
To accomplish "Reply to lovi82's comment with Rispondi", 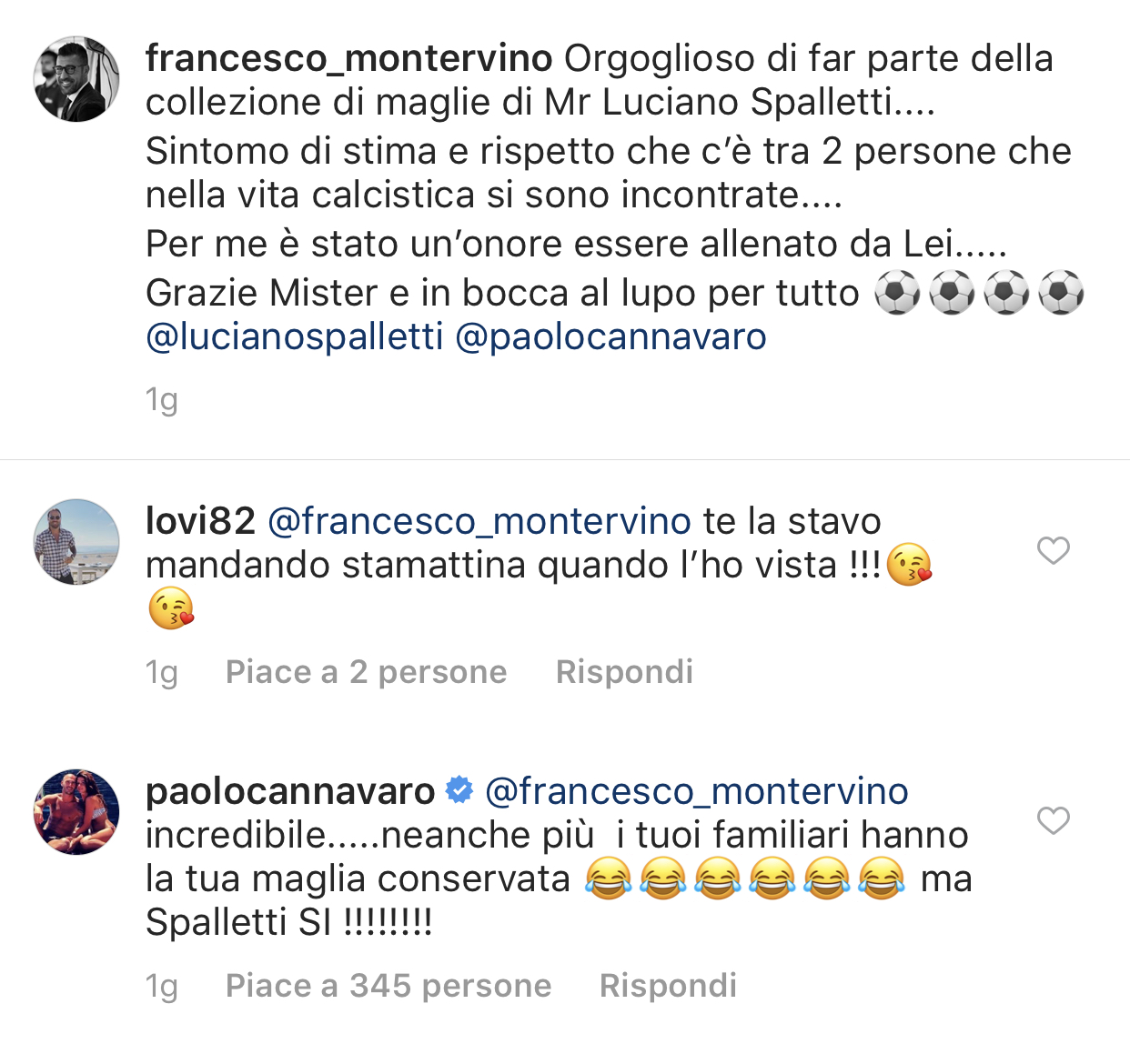I will (624, 672).
